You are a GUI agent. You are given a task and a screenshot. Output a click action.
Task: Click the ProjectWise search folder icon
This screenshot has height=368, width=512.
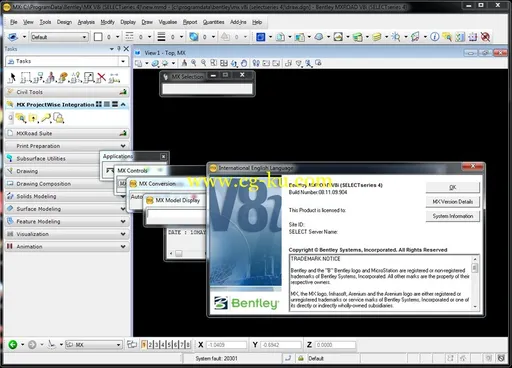(x=21, y=118)
